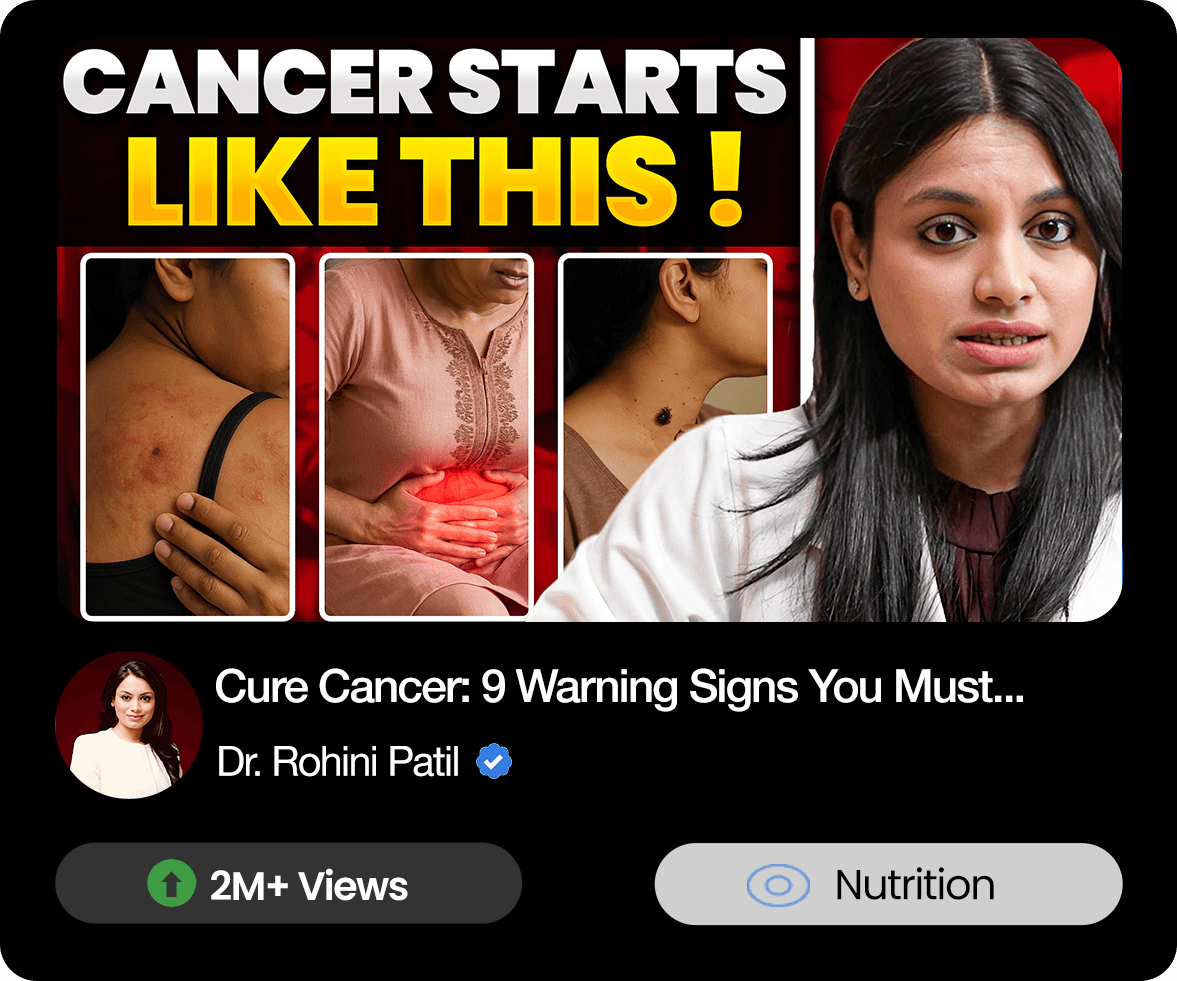
Task: Click the eye icon beside Nutrition
Action: (778, 885)
